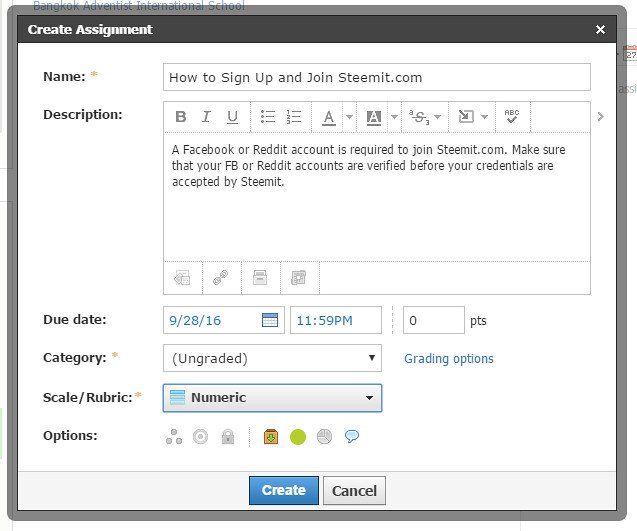Image resolution: width=637 pixels, height=531 pixels.
Task: Open the insert content dropdown arrow
Action: tap(484, 117)
